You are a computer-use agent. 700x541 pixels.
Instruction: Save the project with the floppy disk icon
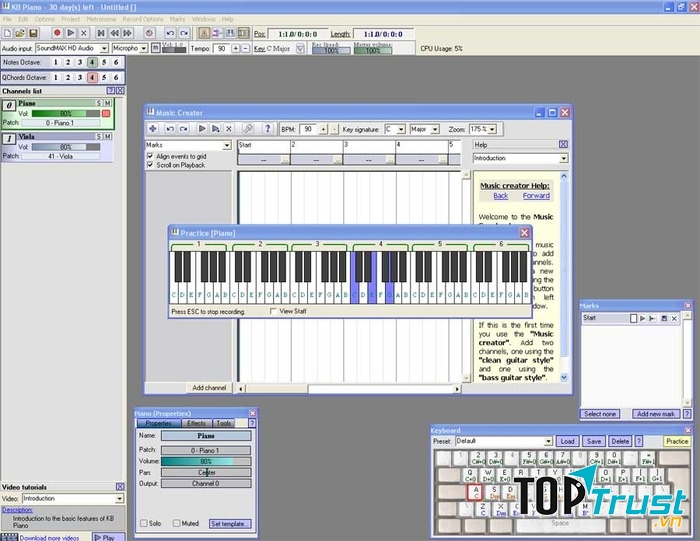pos(33,33)
